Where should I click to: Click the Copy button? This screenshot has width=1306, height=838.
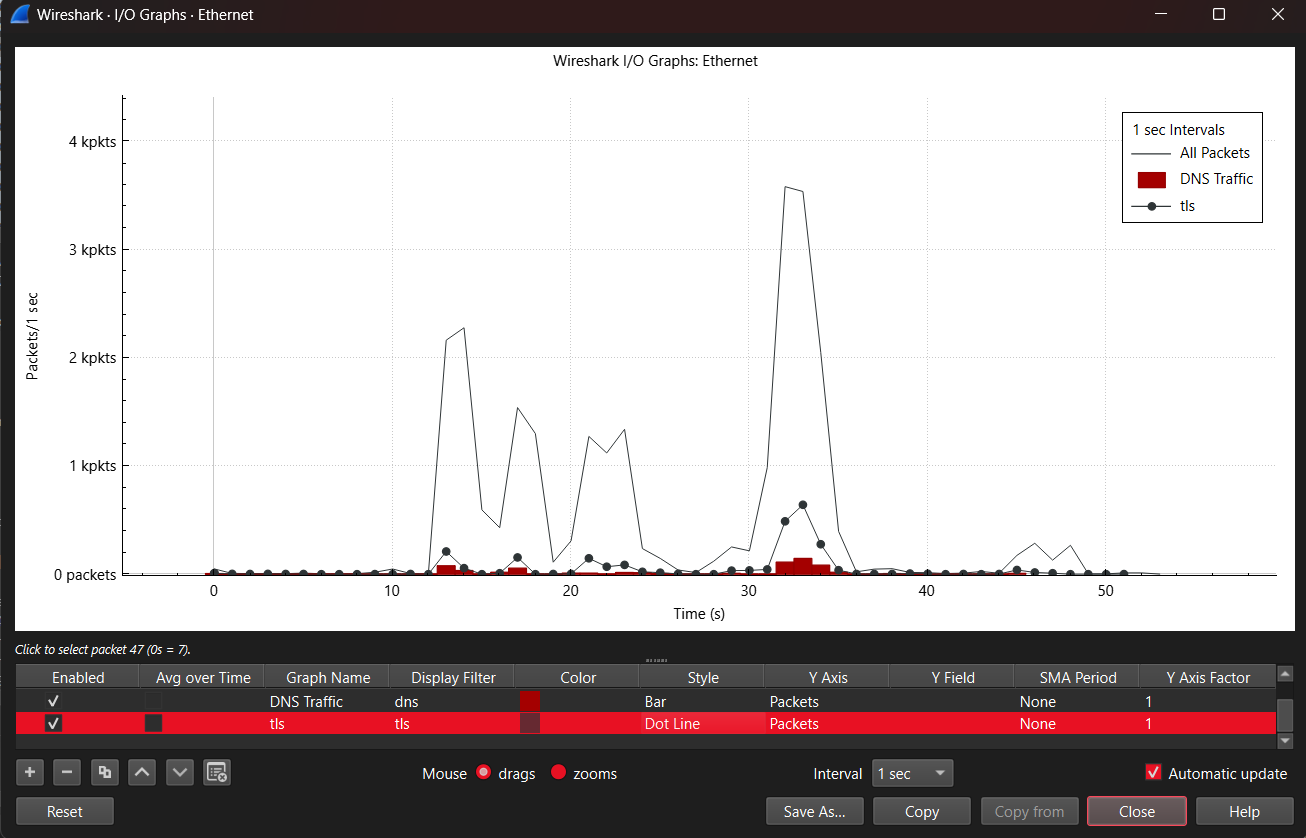pos(921,811)
